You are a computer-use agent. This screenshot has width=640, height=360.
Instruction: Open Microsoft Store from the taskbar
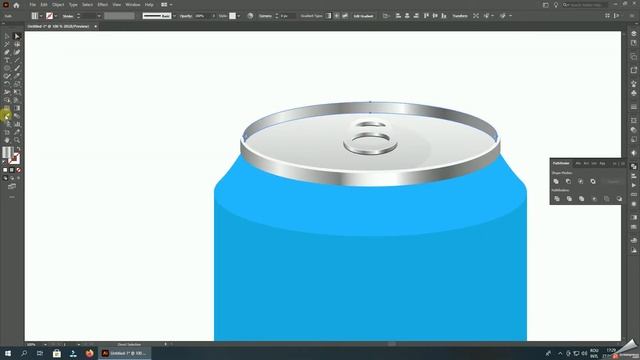click(x=57, y=353)
